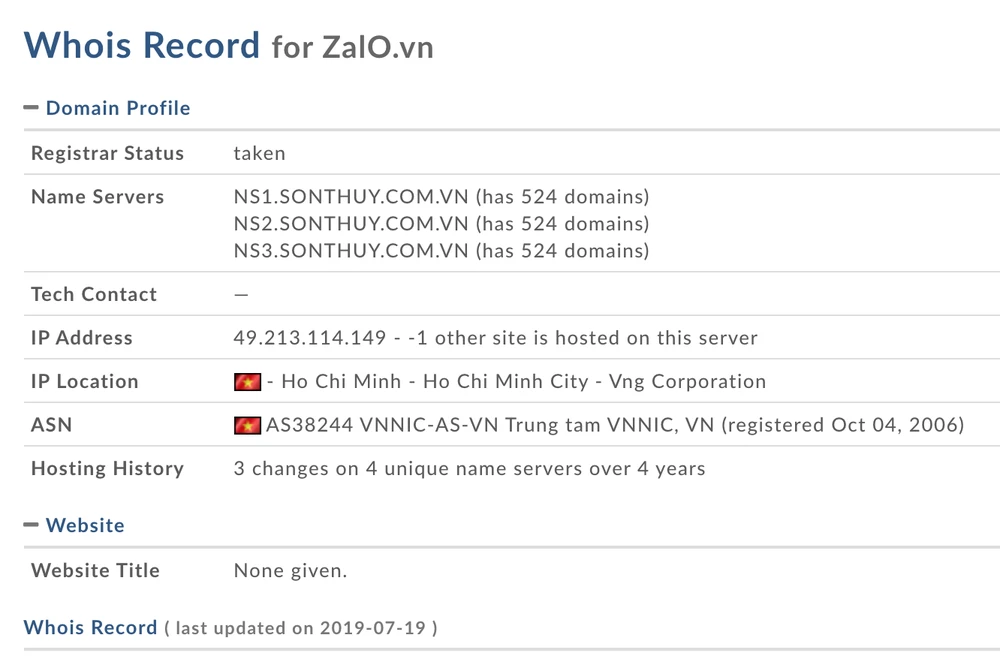
Task: Click the Registrar Status 'taken' value
Action: (x=259, y=153)
